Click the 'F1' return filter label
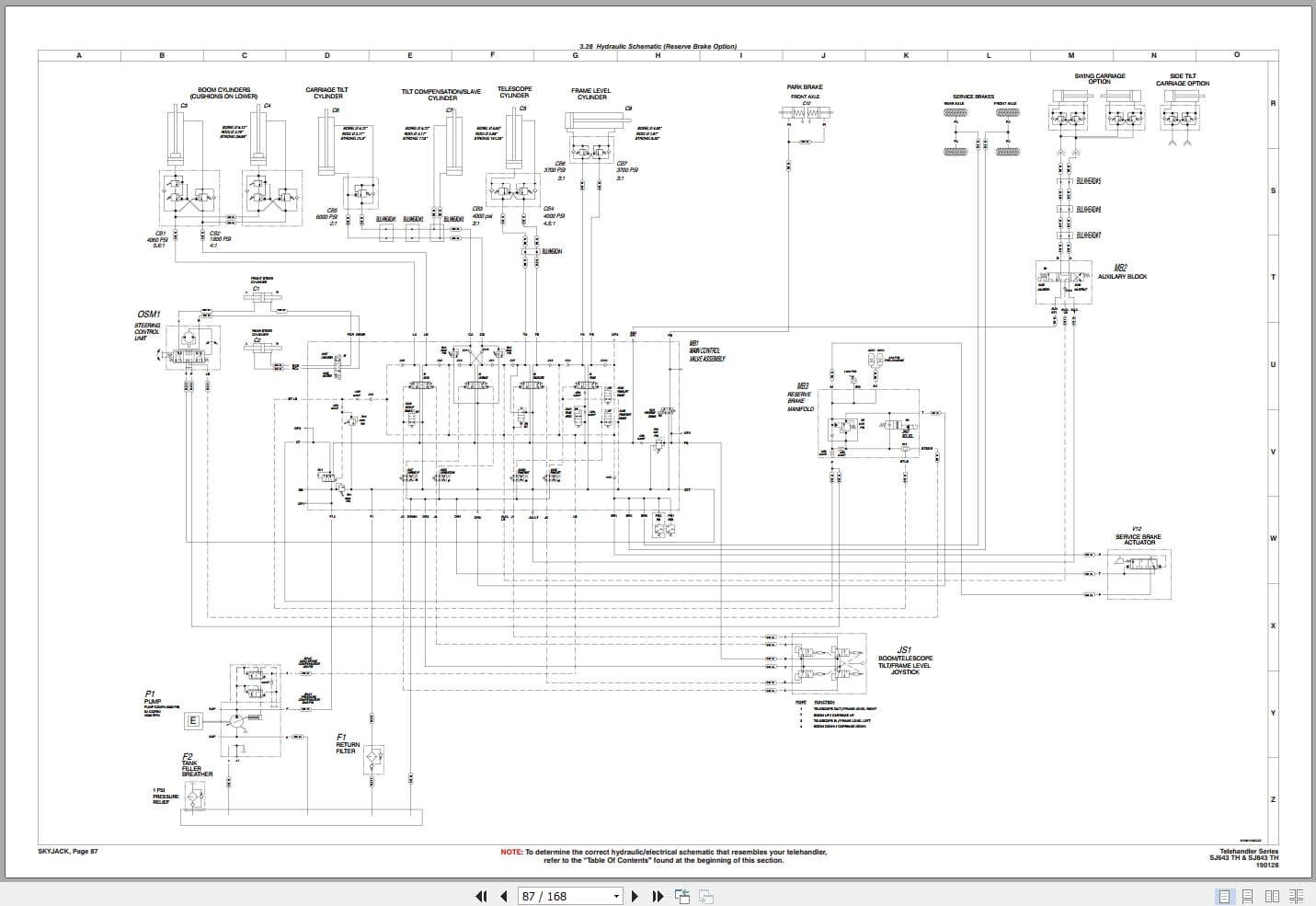Viewport: 1316px width, 906px height. [x=341, y=737]
